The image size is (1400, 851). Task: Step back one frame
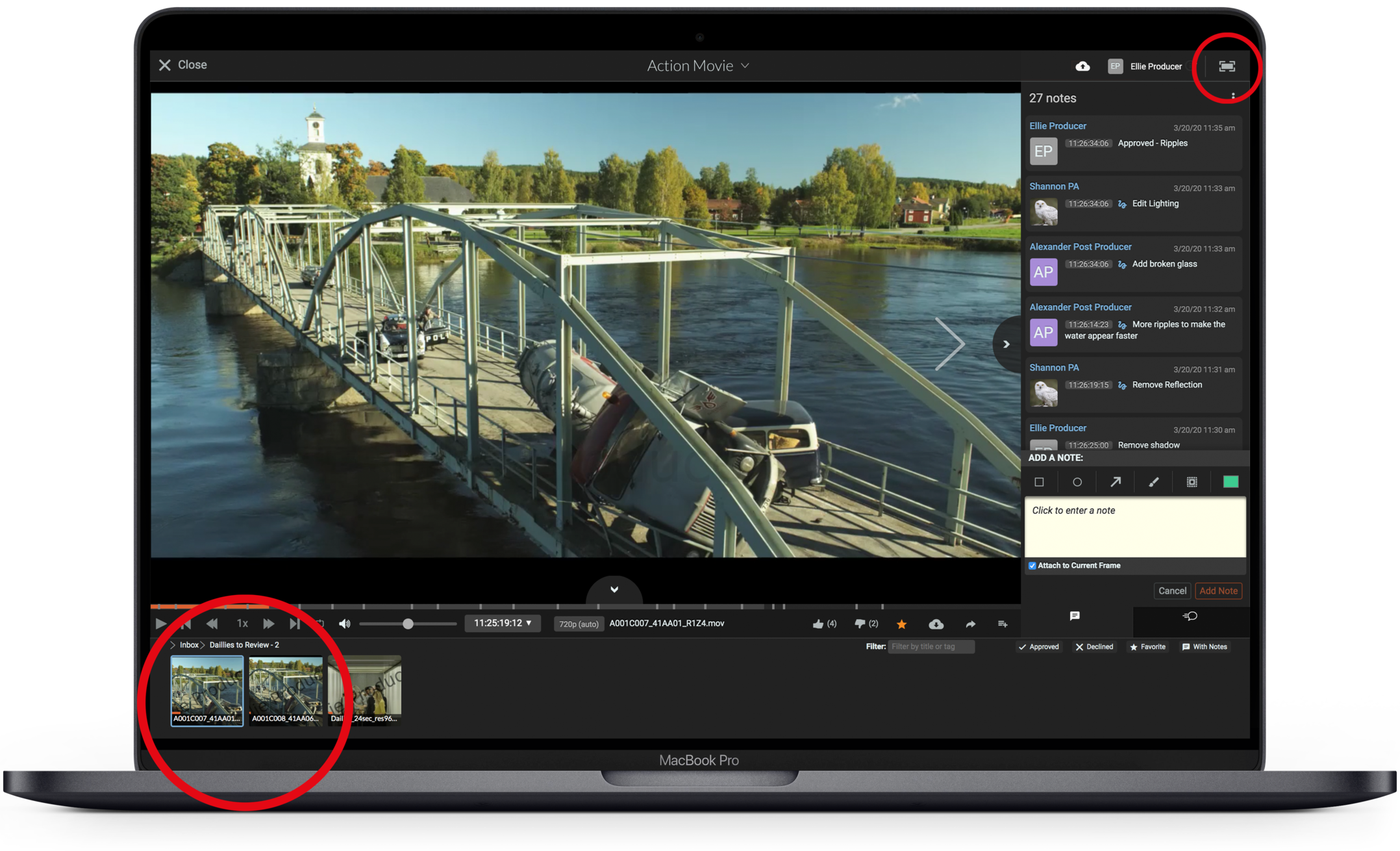pyautogui.click(x=186, y=624)
